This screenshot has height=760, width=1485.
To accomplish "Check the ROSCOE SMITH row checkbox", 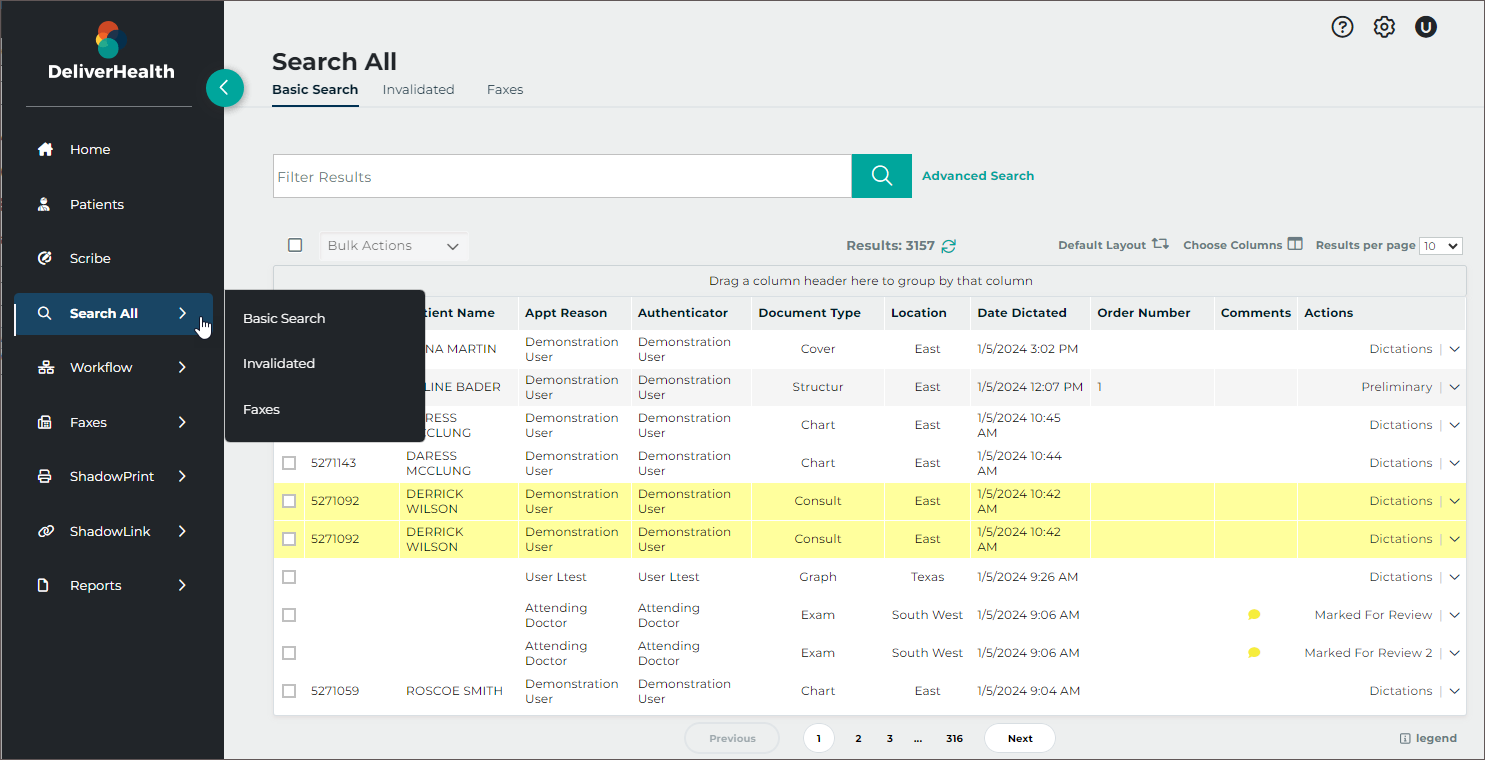I will [x=289, y=691].
